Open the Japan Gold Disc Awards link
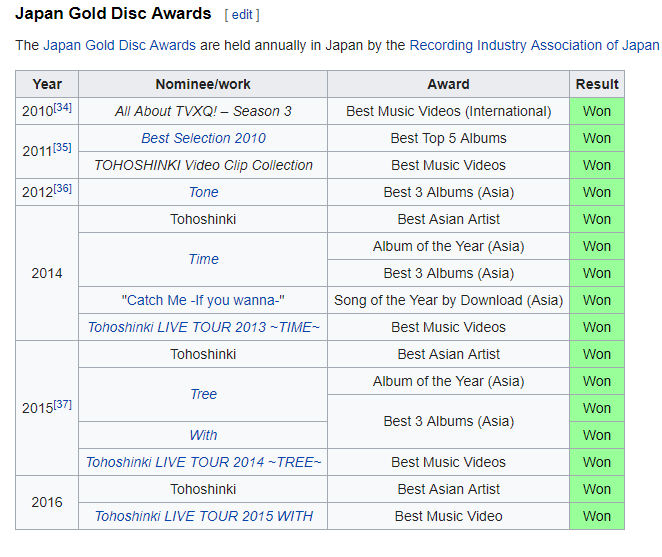 (119, 45)
